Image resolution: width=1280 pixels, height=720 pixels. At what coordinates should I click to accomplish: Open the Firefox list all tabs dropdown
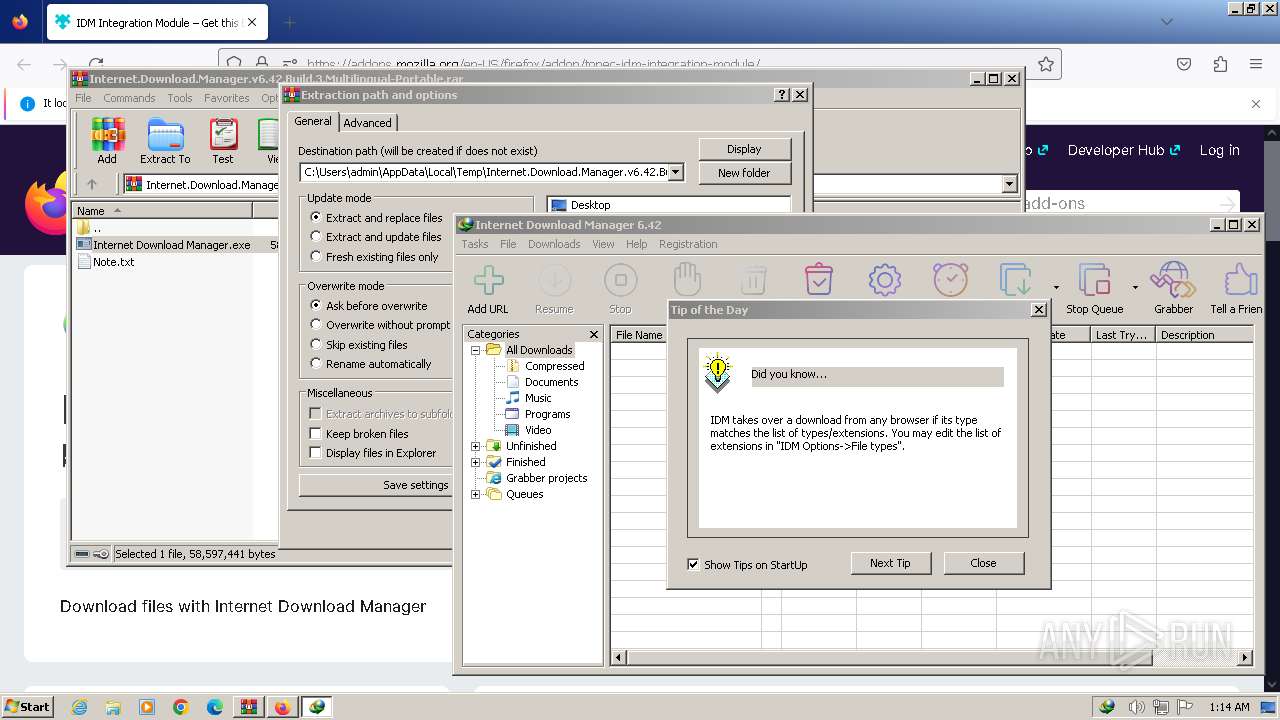(1166, 21)
